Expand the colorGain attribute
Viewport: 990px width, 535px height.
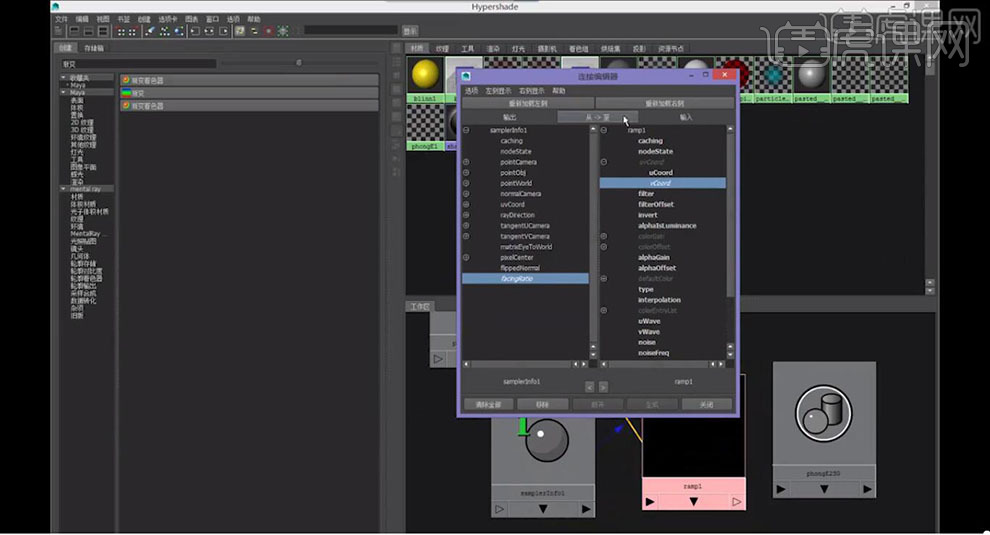604,236
